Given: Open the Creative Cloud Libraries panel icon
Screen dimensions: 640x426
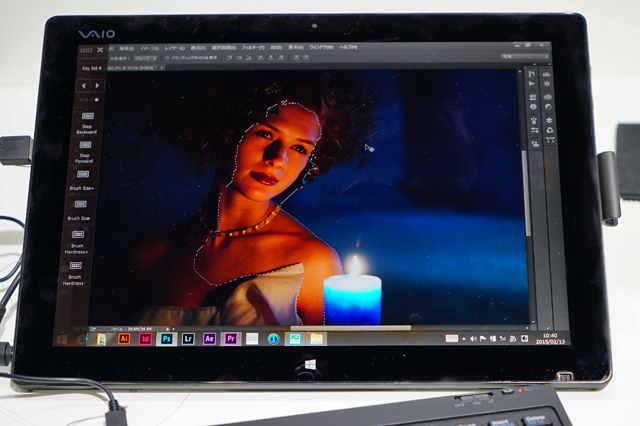Looking at the screenshot, I should 547,97.
